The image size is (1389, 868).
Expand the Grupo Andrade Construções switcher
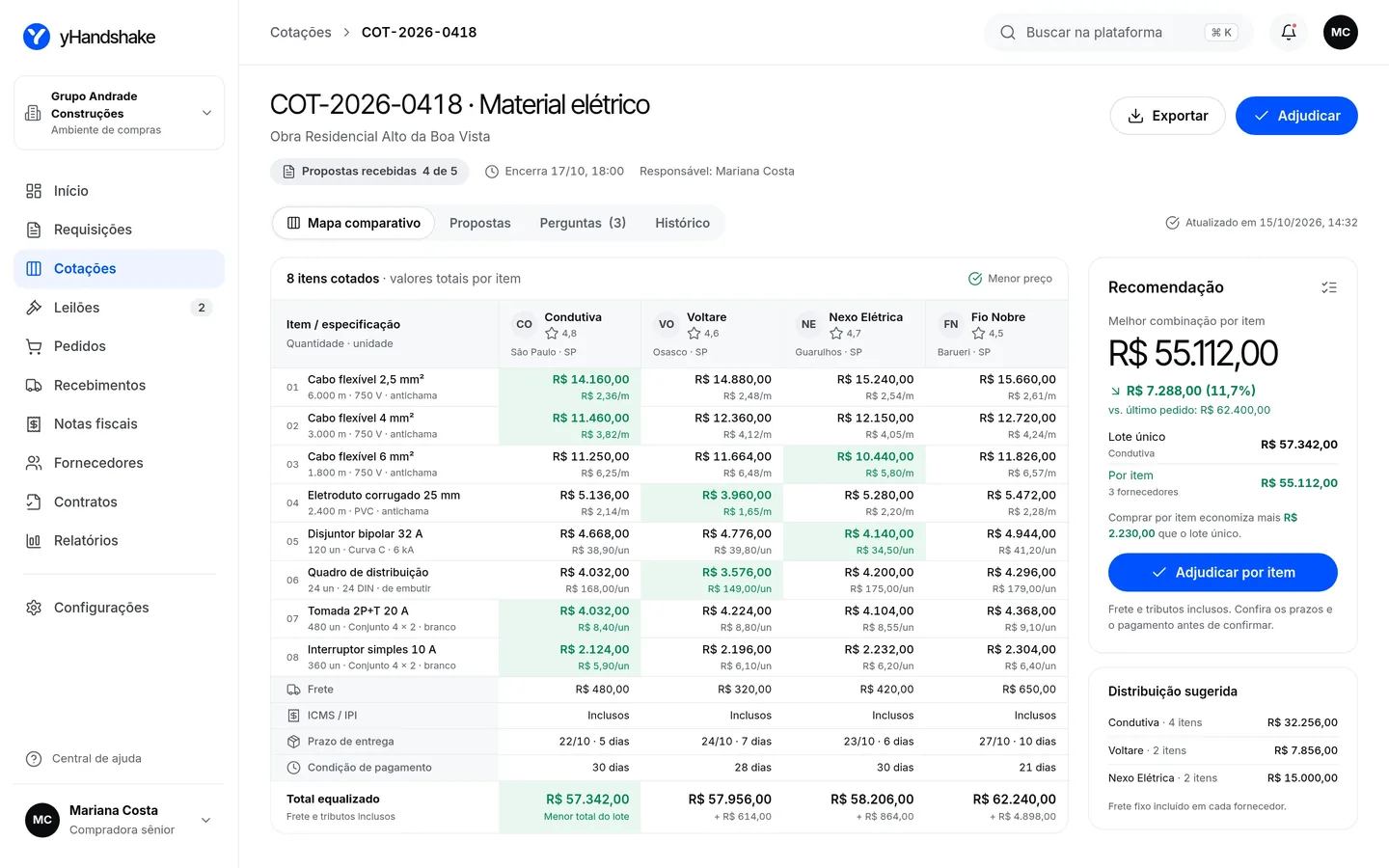(120, 113)
